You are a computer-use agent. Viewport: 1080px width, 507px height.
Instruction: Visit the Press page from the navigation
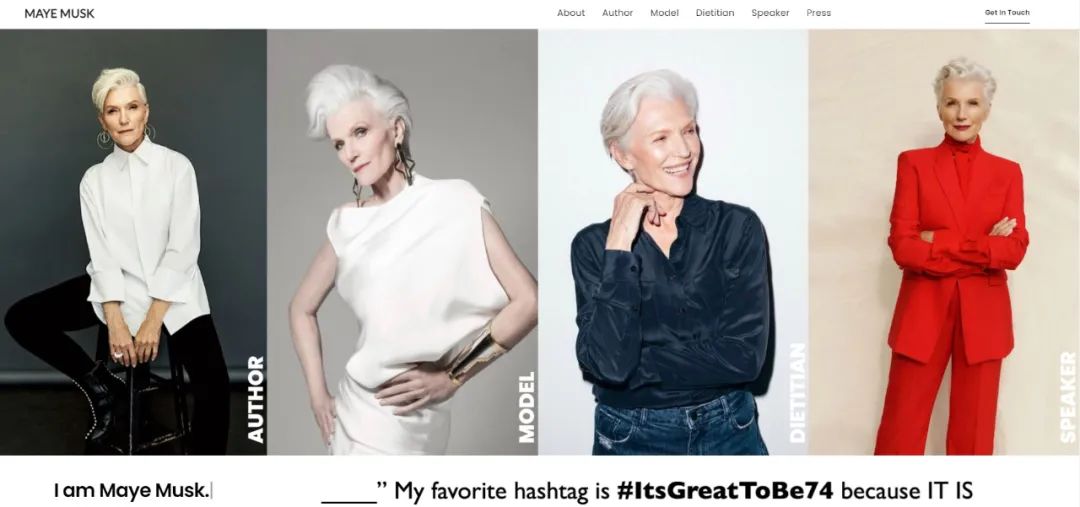pyautogui.click(x=818, y=13)
